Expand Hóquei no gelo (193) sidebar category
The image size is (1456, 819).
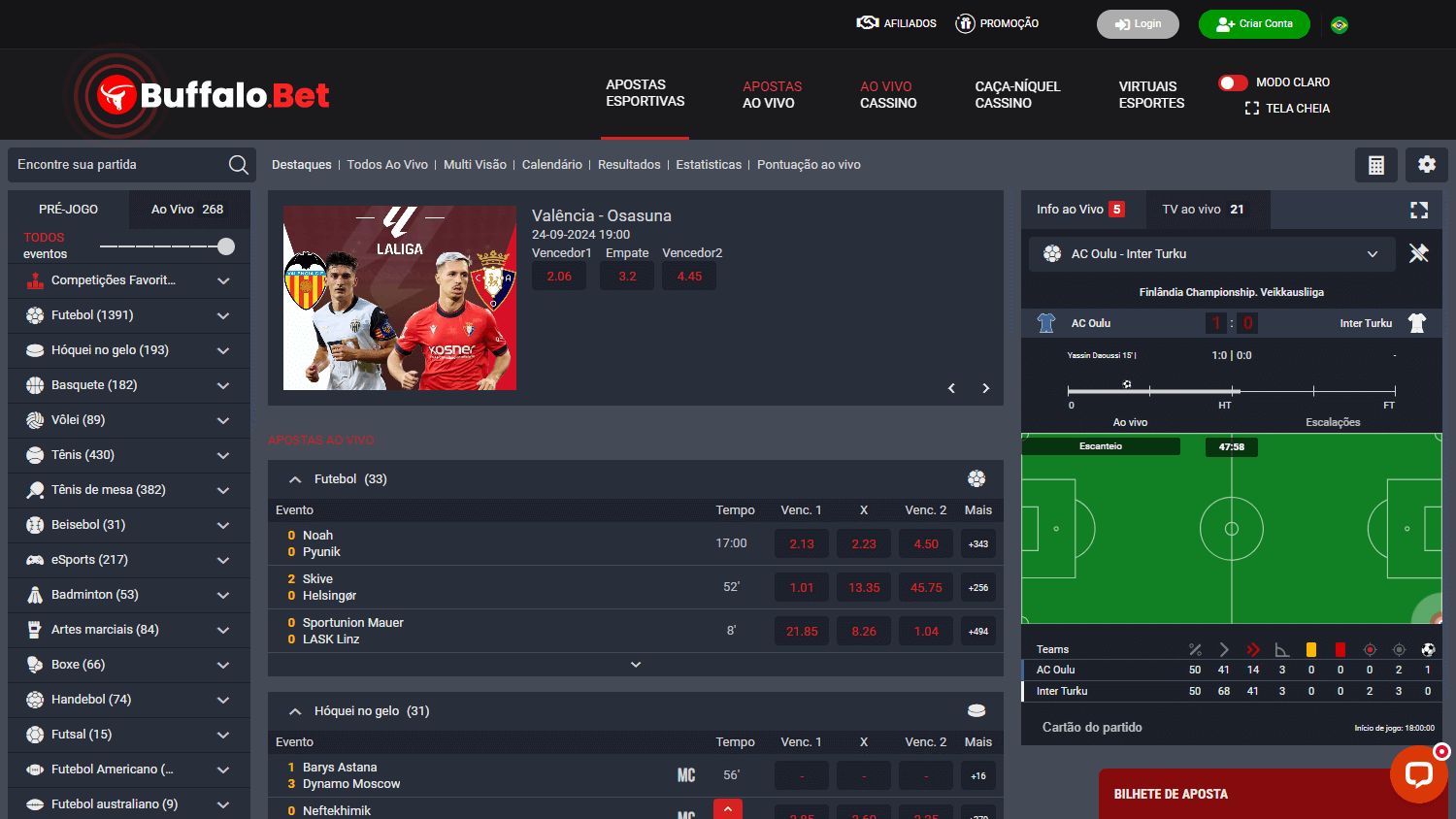click(223, 350)
